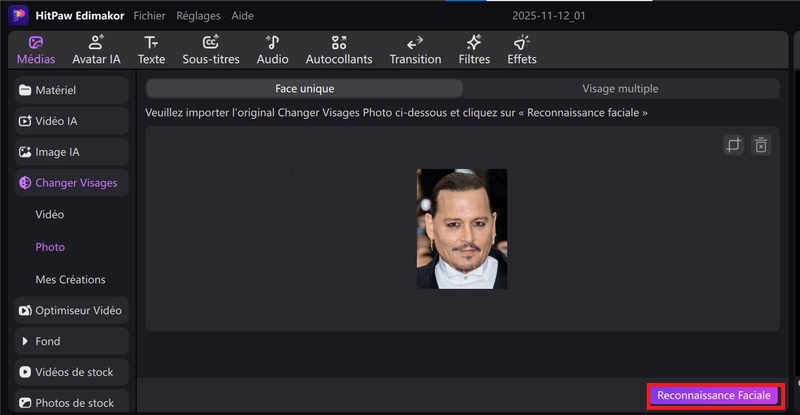This screenshot has height=415, width=800.
Task: Open the Aide menu
Action: pyautogui.click(x=242, y=16)
